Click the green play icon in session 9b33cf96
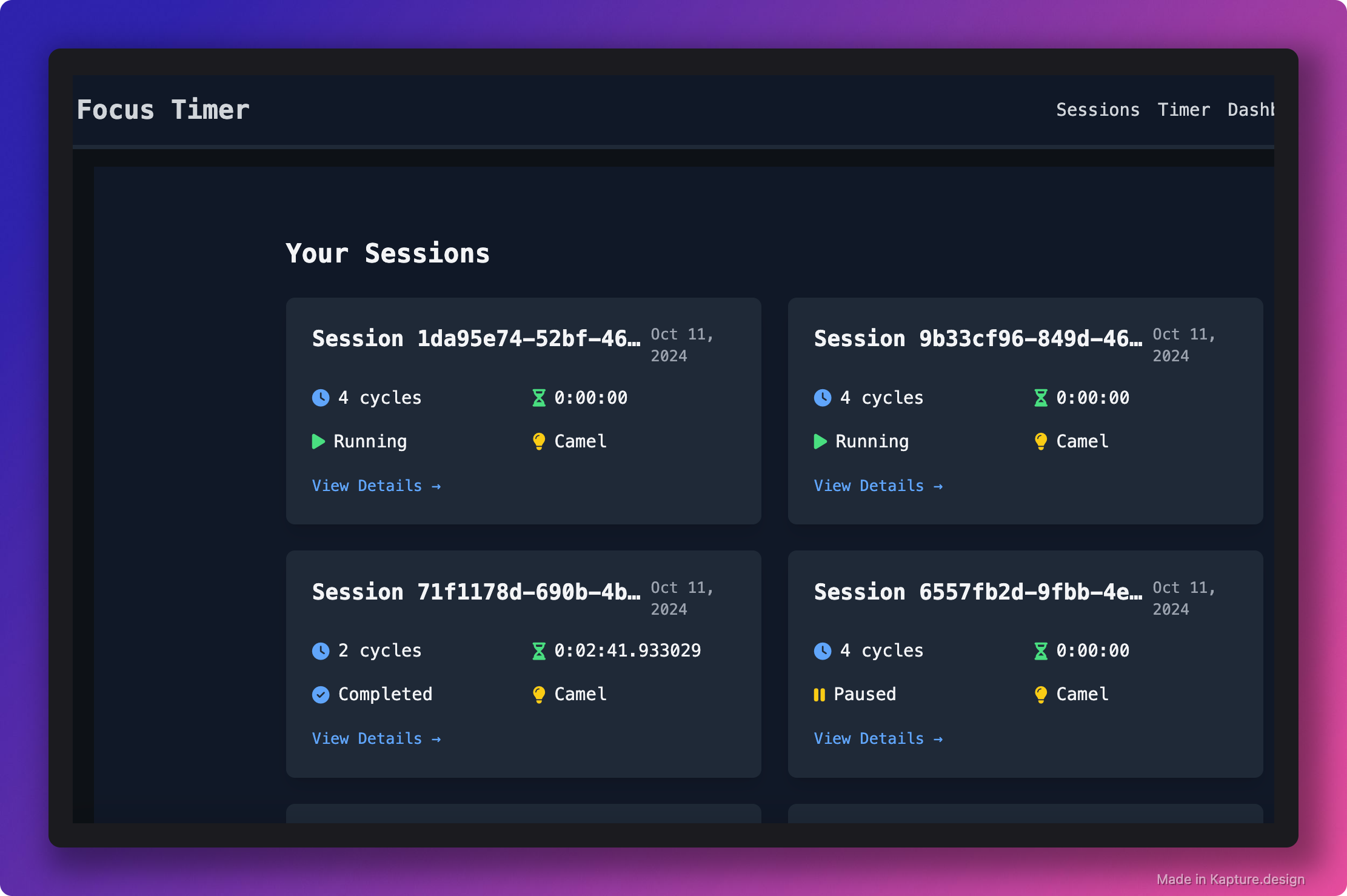Screen dimensions: 1347x896 pos(820,441)
